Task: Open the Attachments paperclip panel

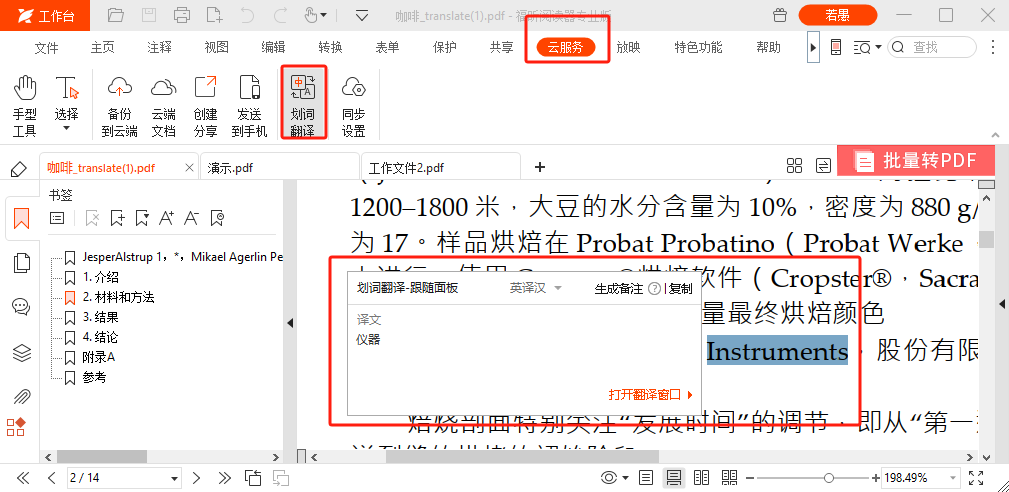Action: pyautogui.click(x=22, y=395)
